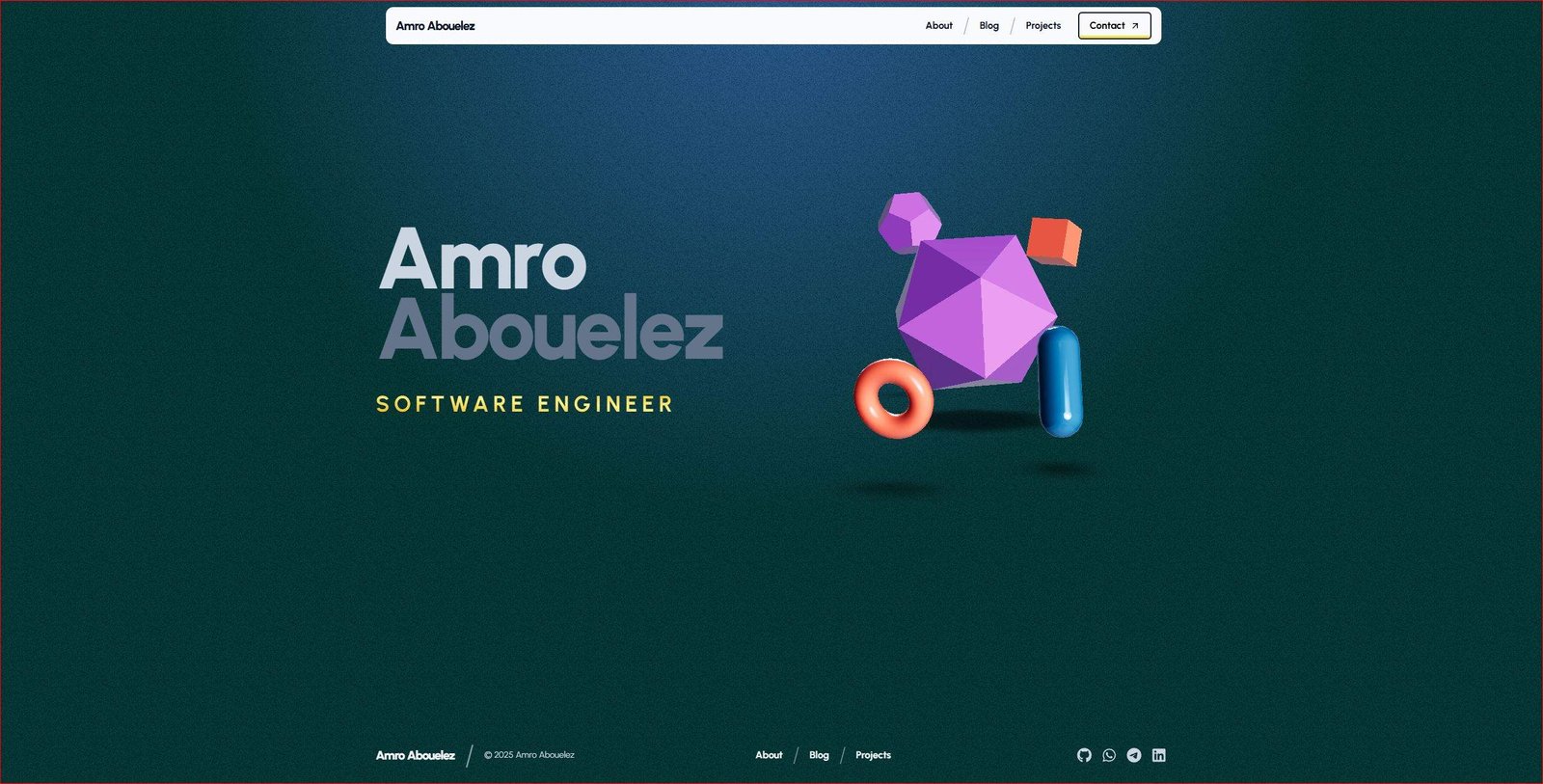
Task: Open About in the top navigation
Action: point(938,26)
